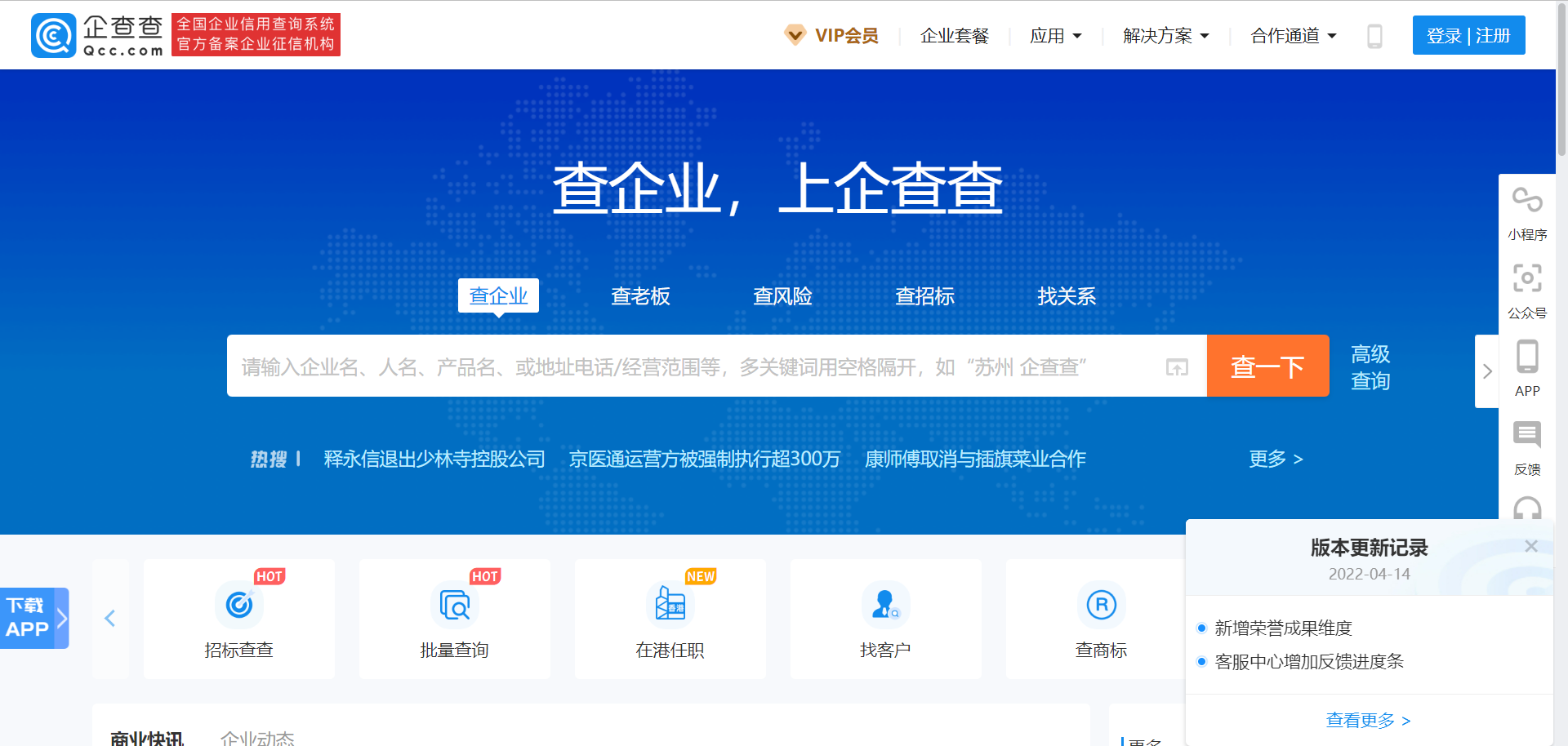
Task: Click the image upload icon in search box
Action: coord(1177,367)
